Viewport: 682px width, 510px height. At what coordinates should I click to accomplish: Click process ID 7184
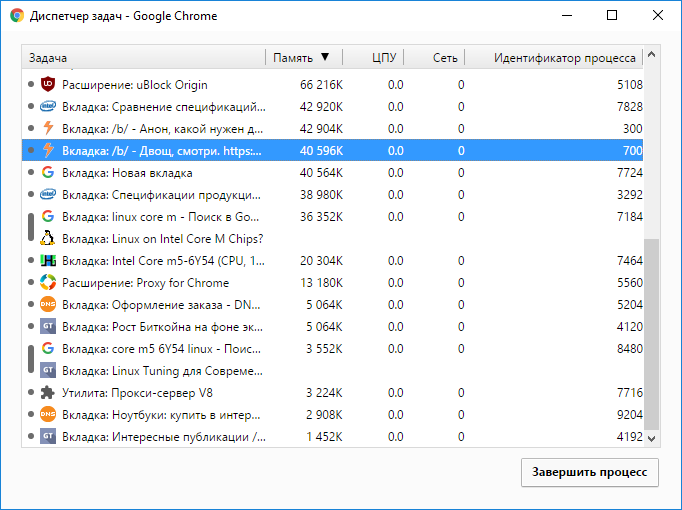[630, 217]
